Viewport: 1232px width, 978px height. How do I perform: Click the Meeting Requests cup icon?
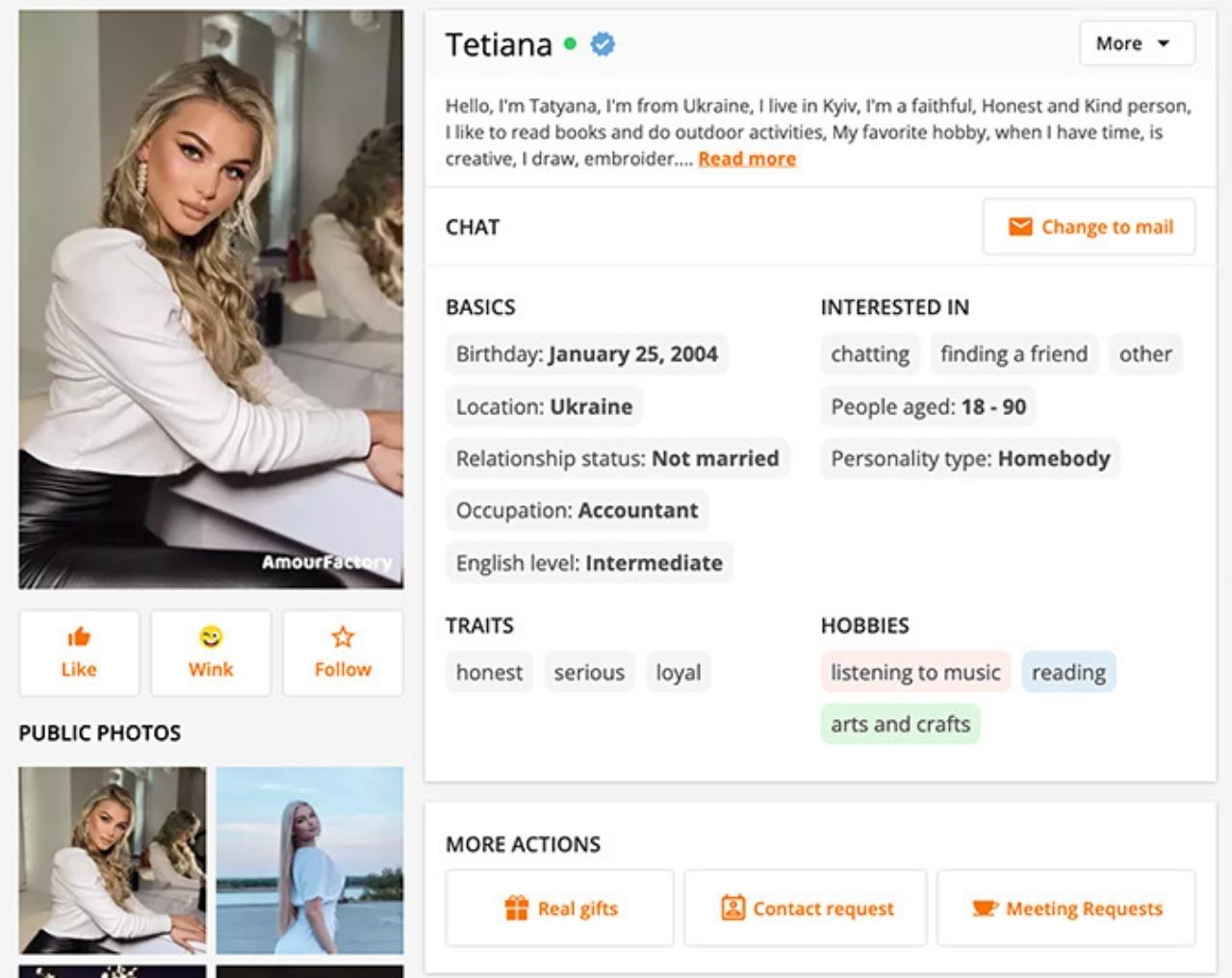pyautogui.click(x=986, y=906)
